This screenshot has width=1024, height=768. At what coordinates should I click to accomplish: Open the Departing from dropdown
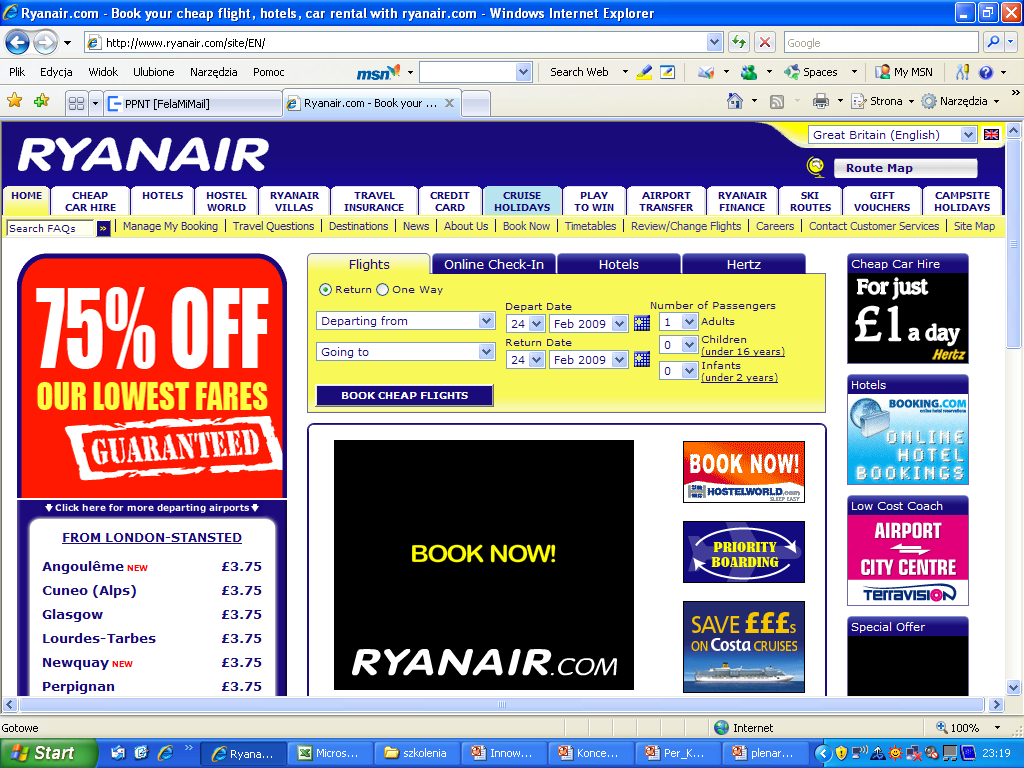tap(406, 321)
